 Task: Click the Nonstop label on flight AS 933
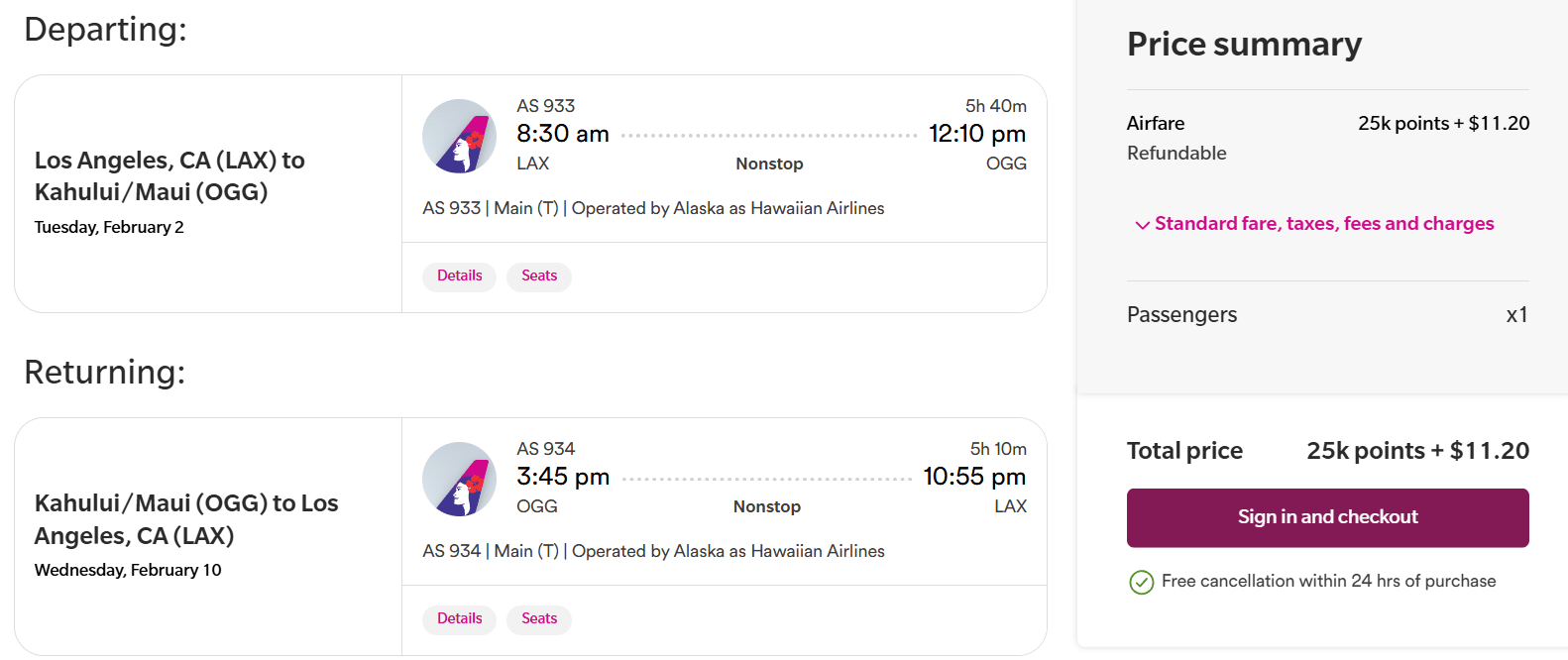point(769,164)
